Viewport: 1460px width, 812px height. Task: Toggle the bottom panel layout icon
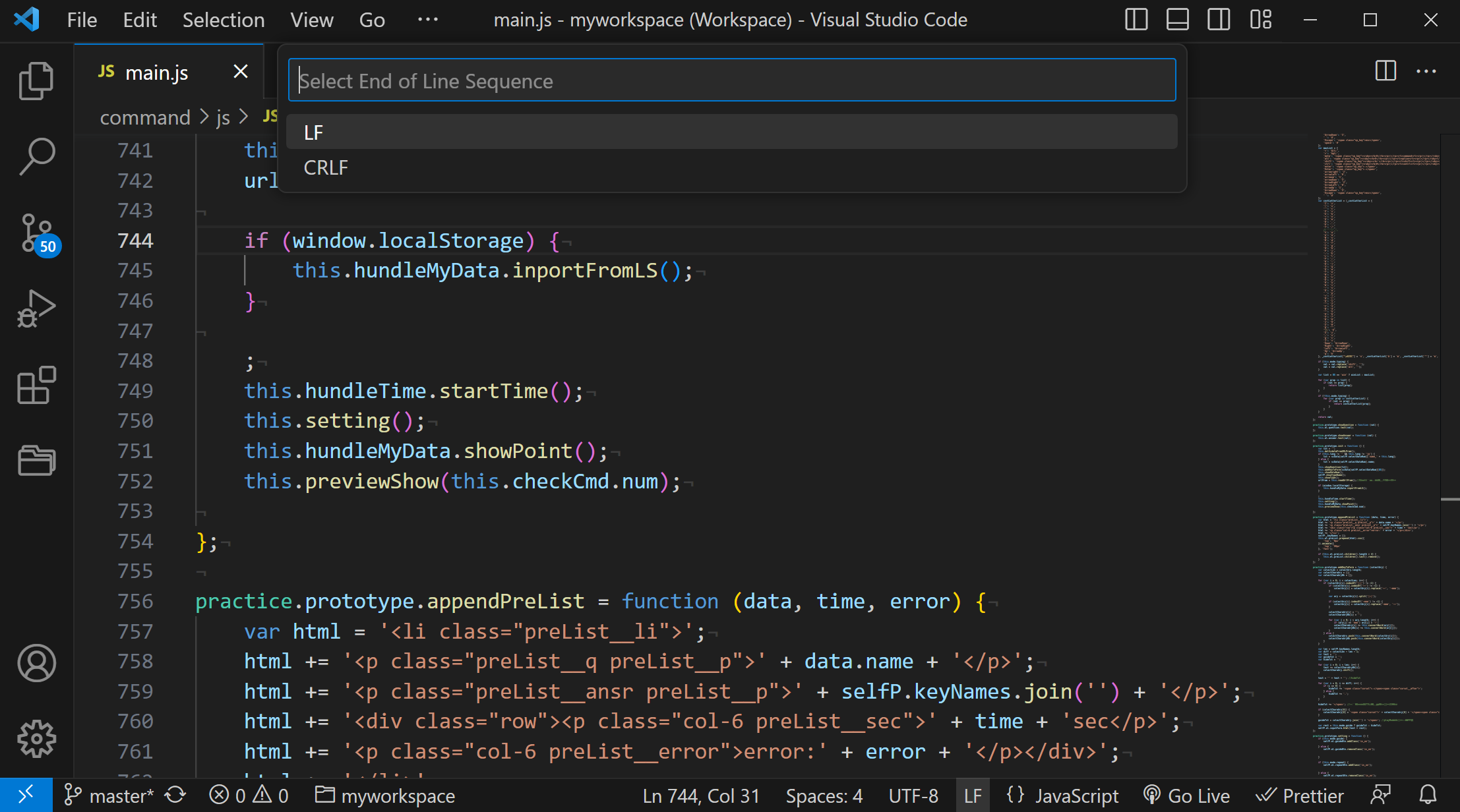[x=1177, y=20]
